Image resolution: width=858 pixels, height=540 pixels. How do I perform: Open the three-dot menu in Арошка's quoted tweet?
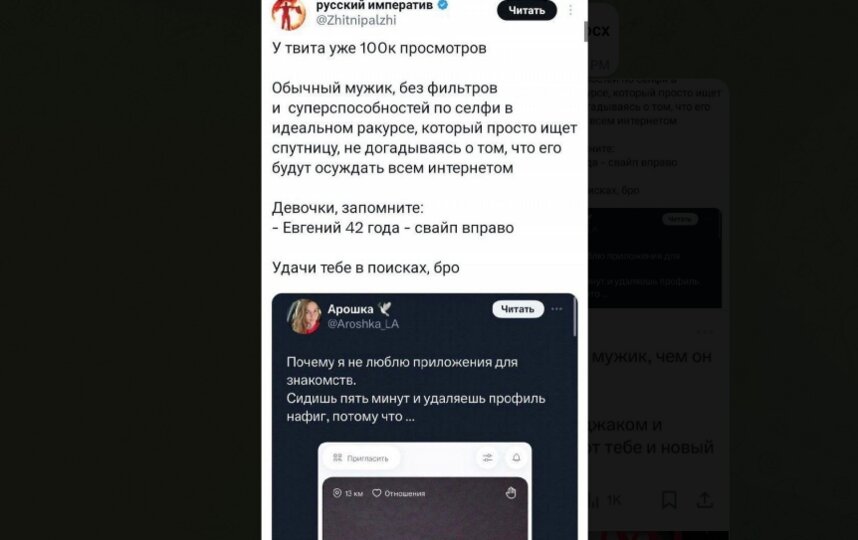click(557, 309)
